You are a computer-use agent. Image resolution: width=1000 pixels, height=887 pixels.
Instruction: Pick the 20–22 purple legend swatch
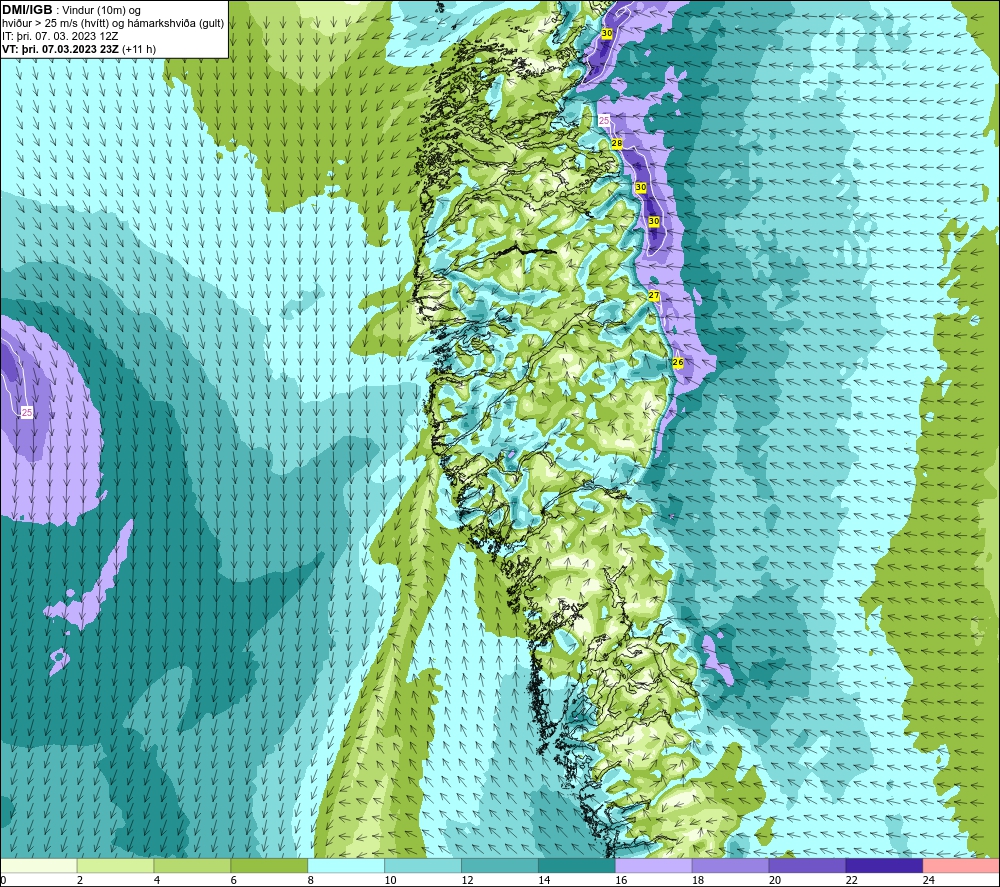807,865
